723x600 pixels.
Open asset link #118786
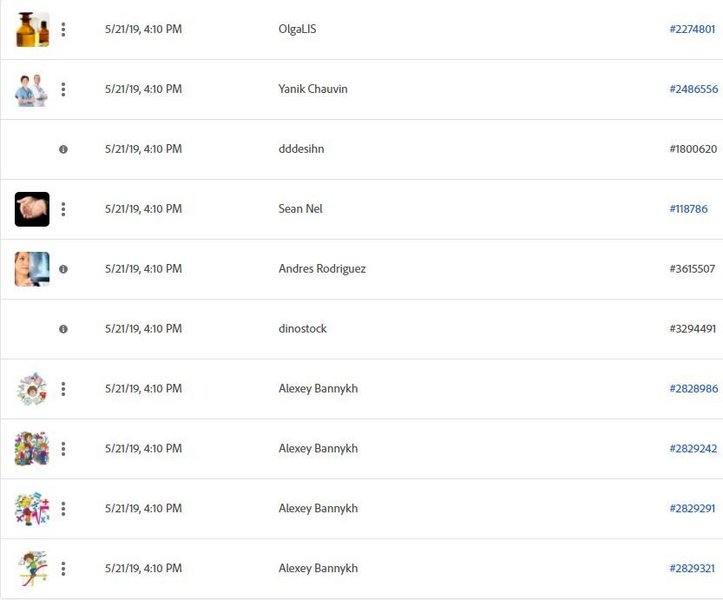click(688, 209)
